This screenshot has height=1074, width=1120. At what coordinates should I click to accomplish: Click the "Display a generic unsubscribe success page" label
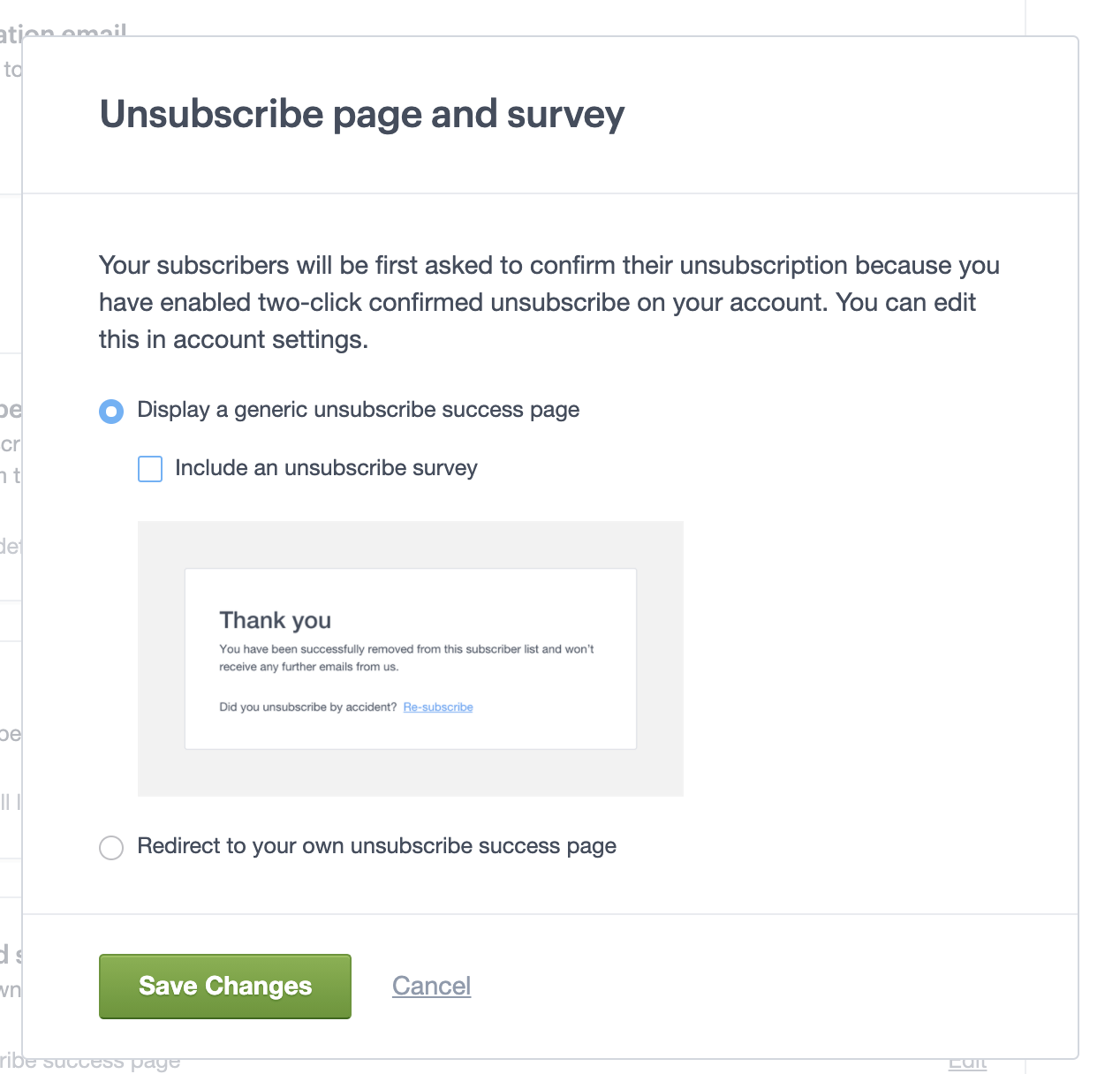point(358,410)
